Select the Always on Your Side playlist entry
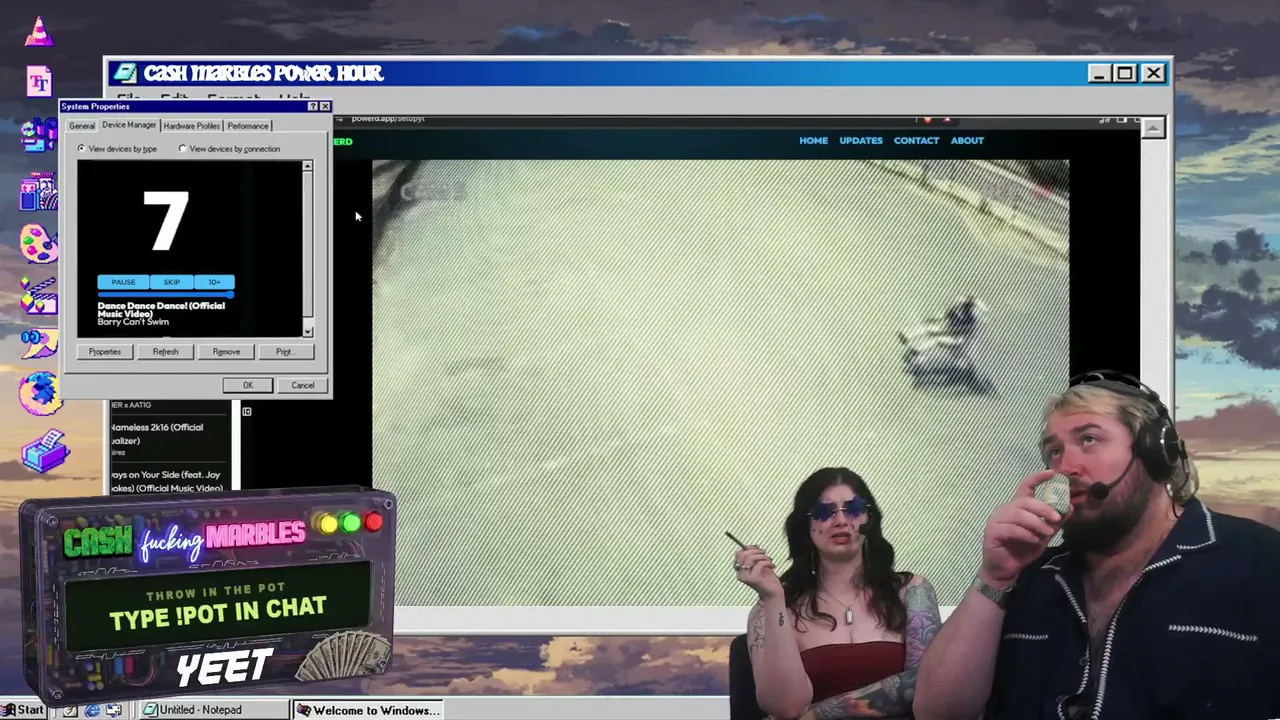Image resolution: width=1280 pixels, height=720 pixels. point(168,482)
